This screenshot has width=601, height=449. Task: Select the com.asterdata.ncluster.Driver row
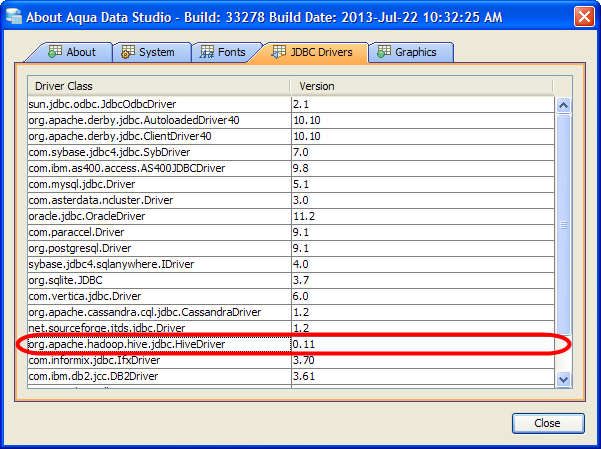coord(291,201)
